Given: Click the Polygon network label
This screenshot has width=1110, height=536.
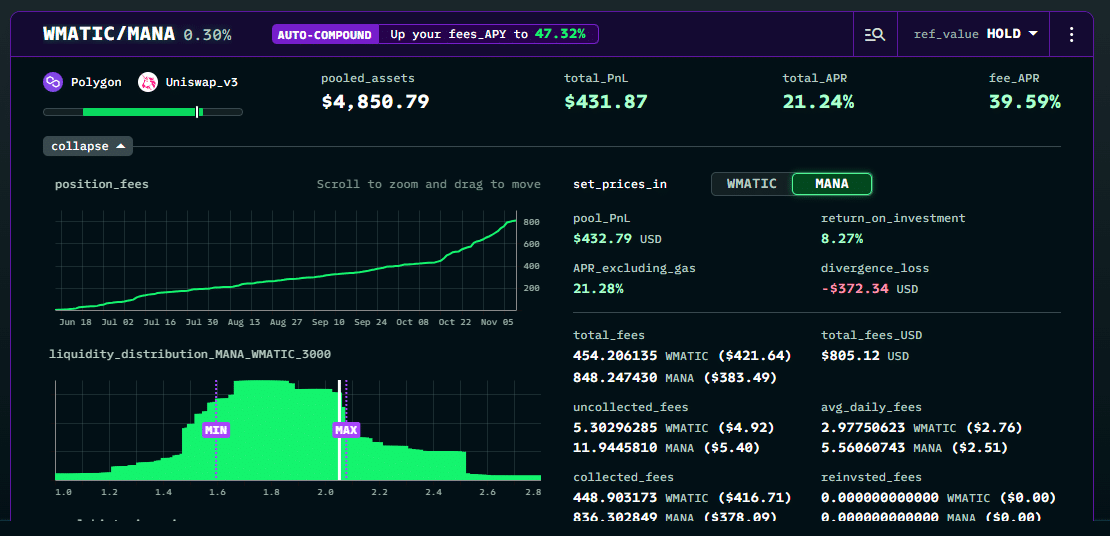Looking at the screenshot, I should 96,82.
